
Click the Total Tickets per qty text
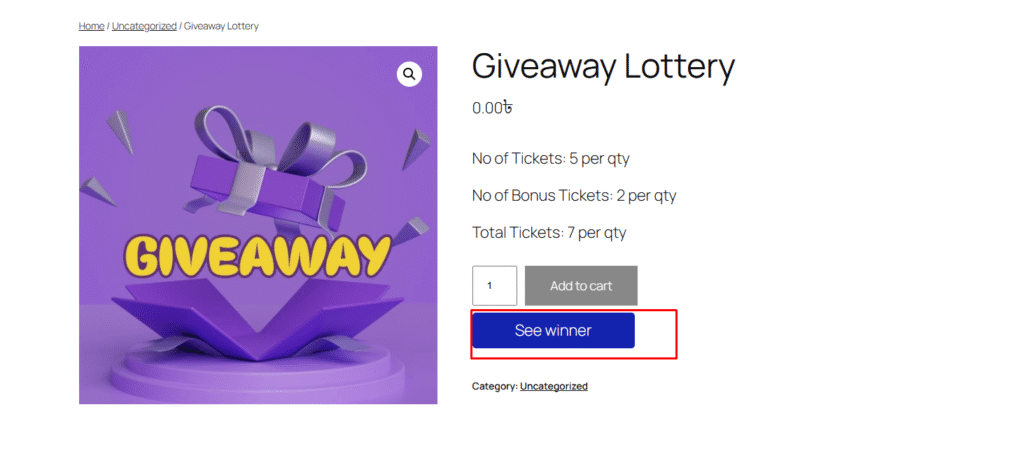pos(549,232)
